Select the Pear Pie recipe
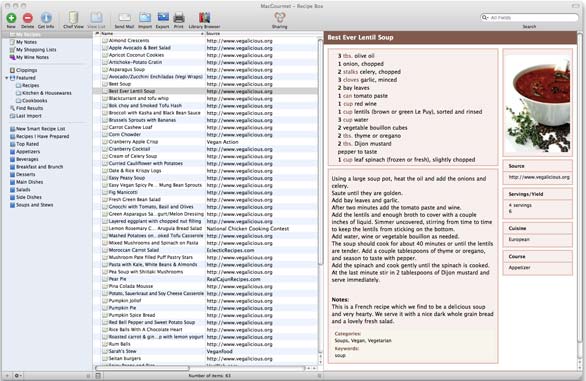This screenshot has width=586, height=381. point(205,279)
